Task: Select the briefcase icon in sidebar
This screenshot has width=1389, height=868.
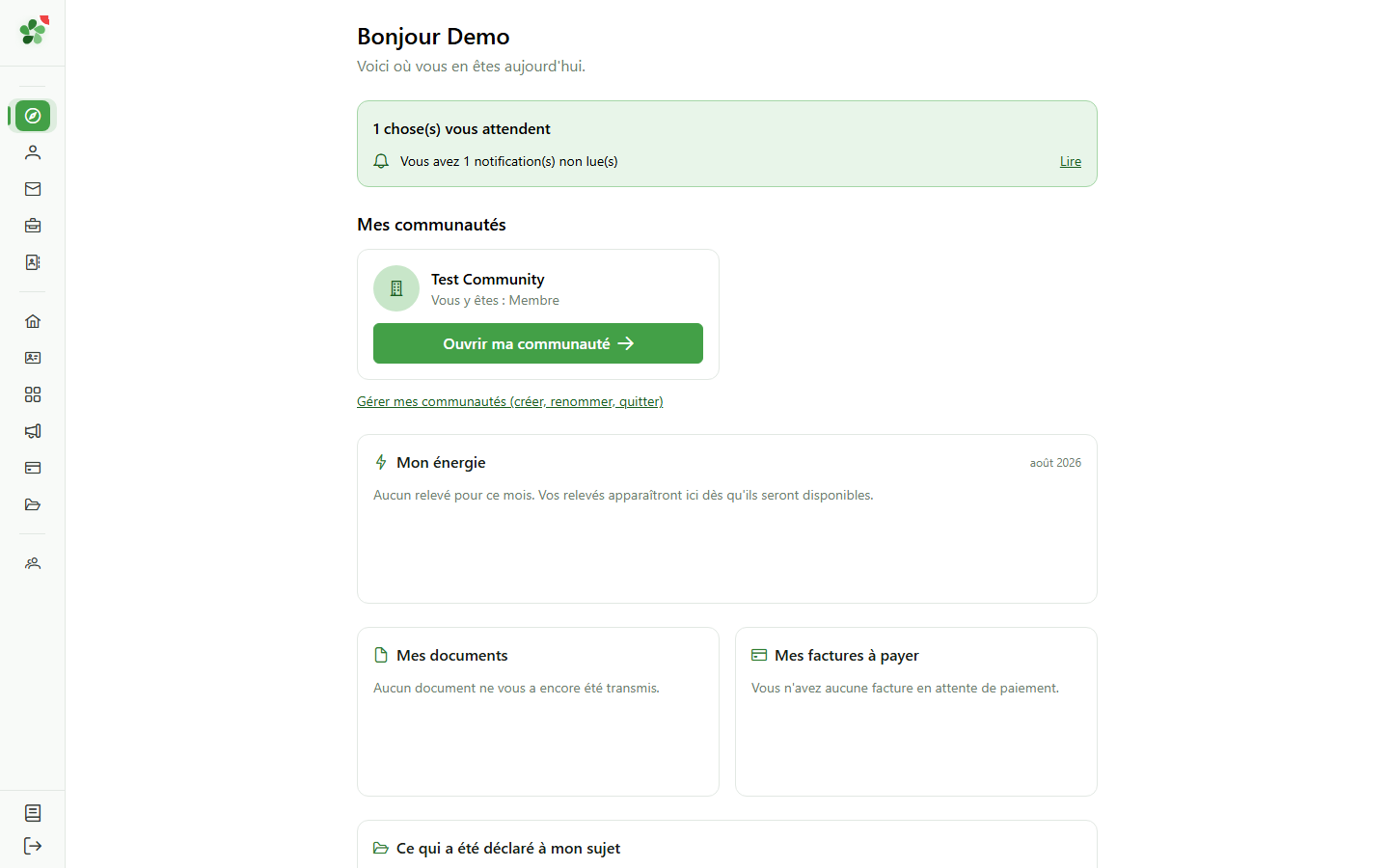Action: click(33, 226)
